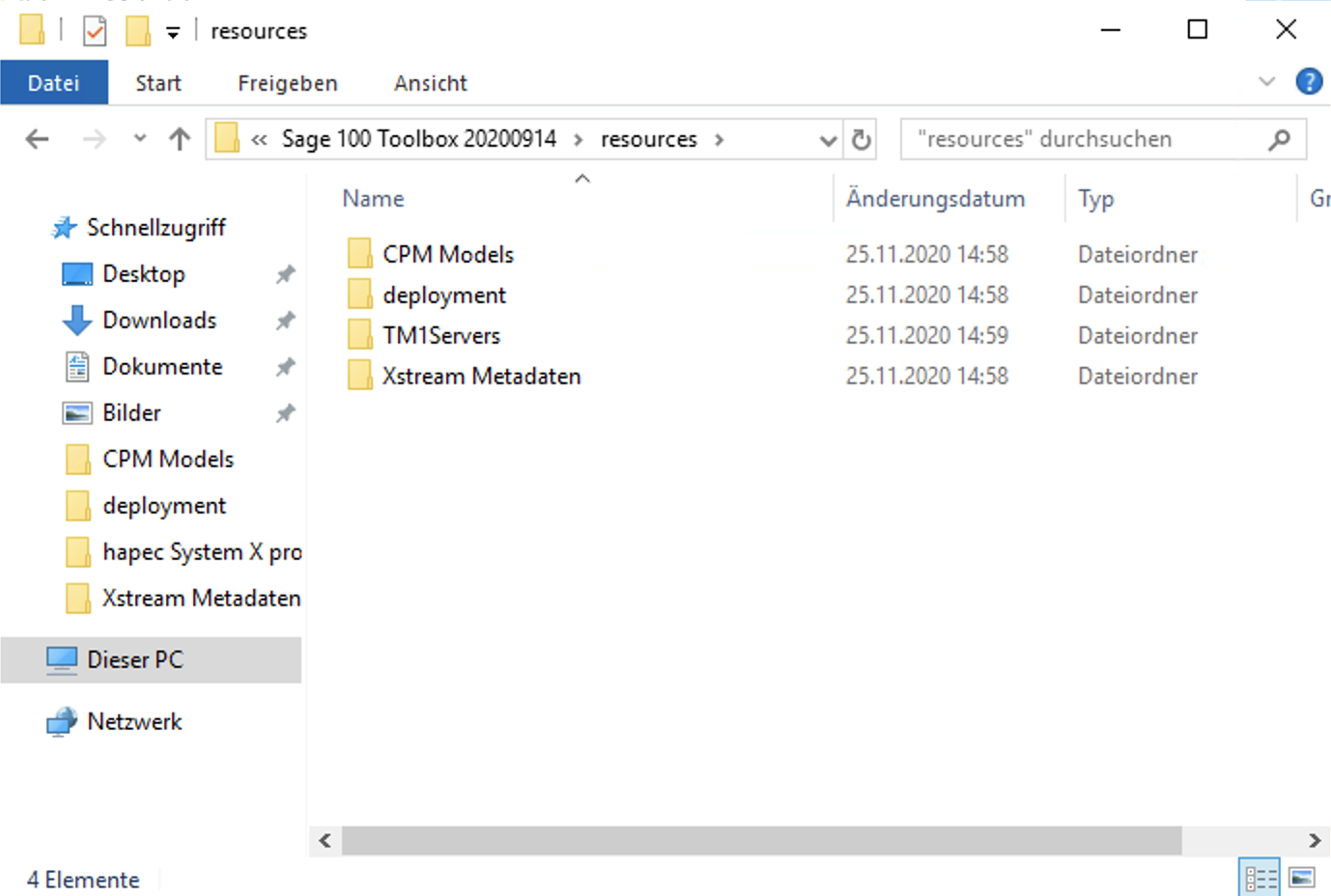This screenshot has height=896, width=1331.
Task: Open the recent locations dropdown
Action: pyautogui.click(x=140, y=139)
